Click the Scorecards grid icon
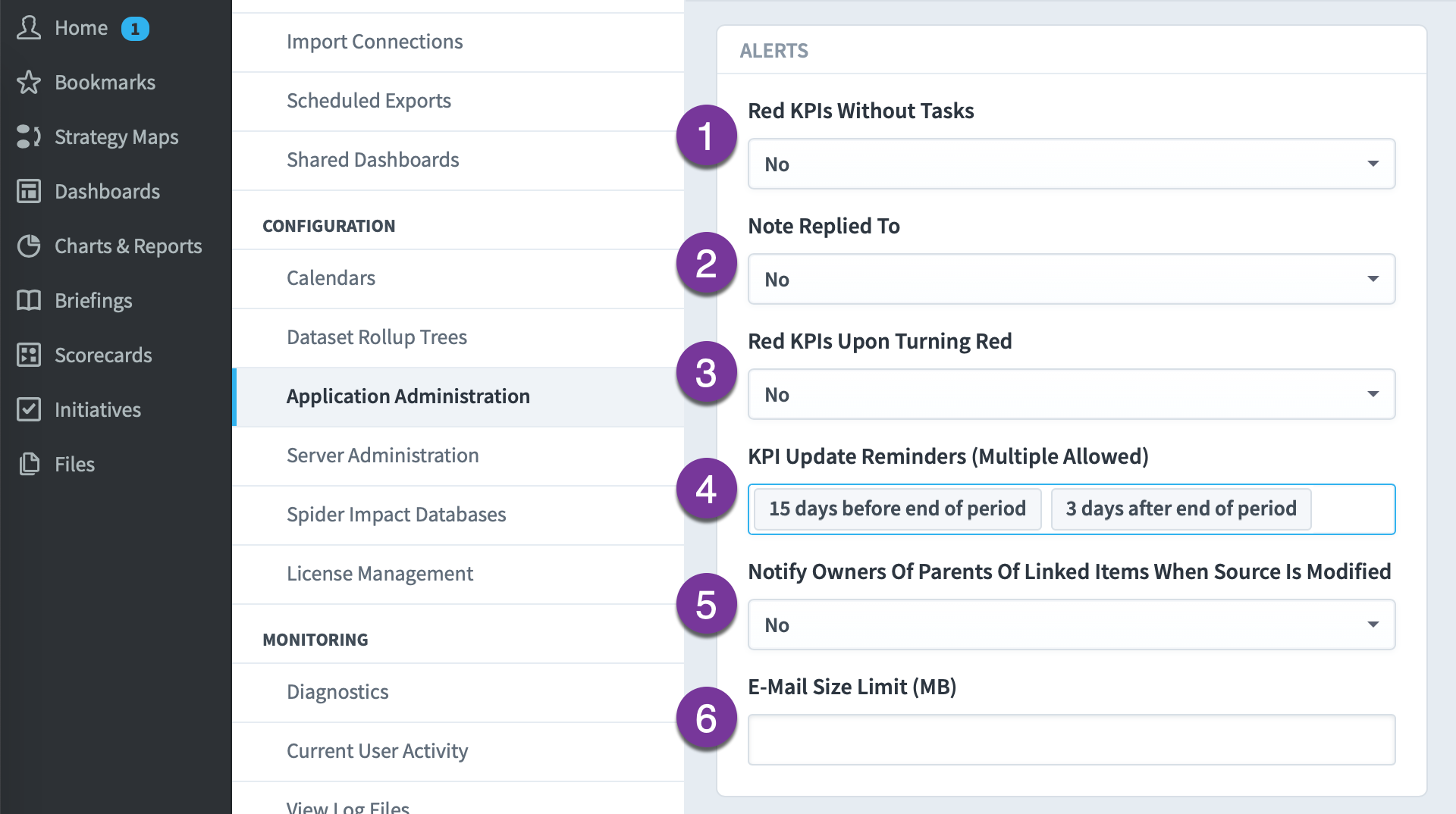1456x814 pixels. click(29, 355)
